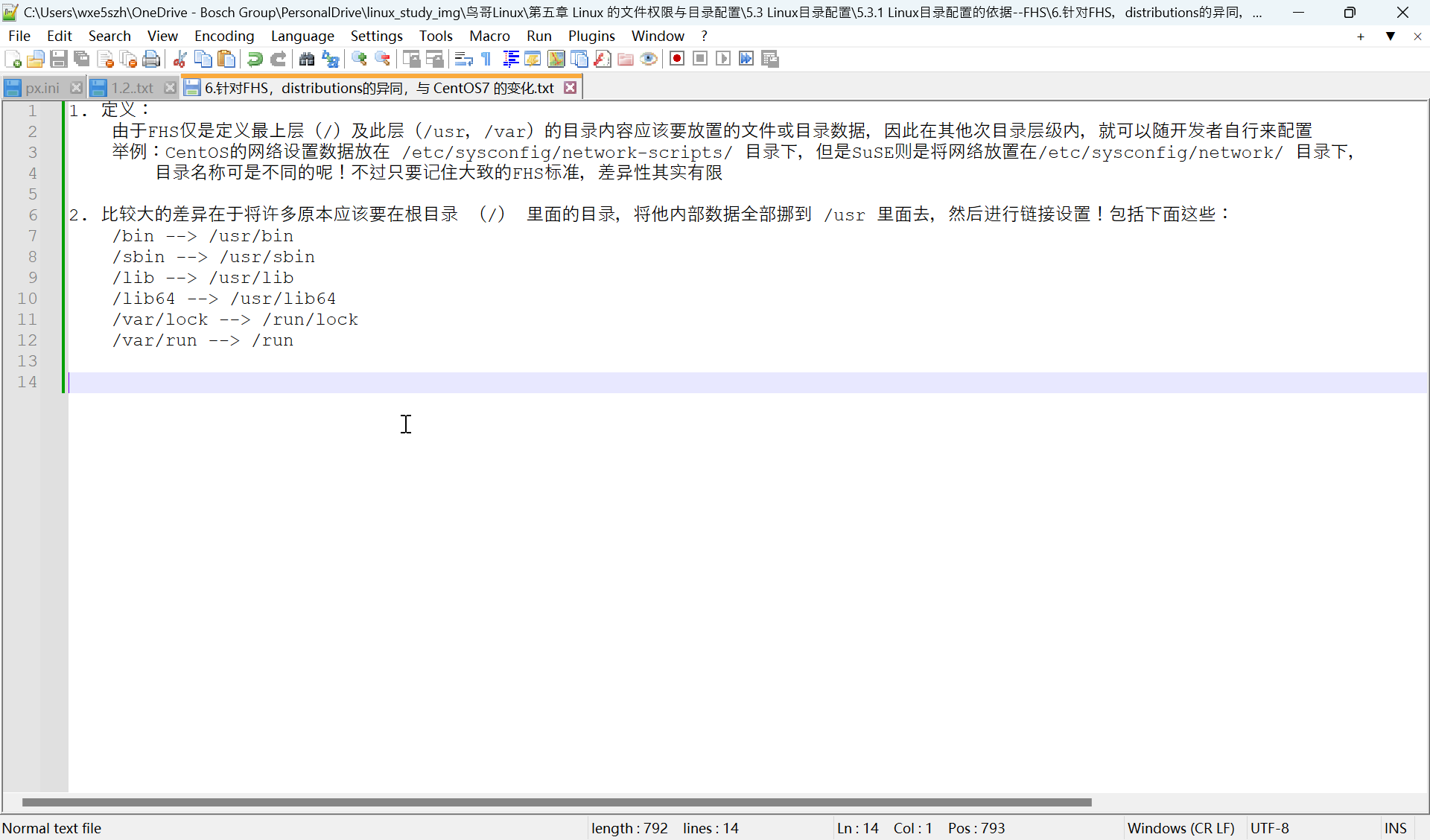
Task: Click the Undo arrow icon
Action: click(x=255, y=59)
